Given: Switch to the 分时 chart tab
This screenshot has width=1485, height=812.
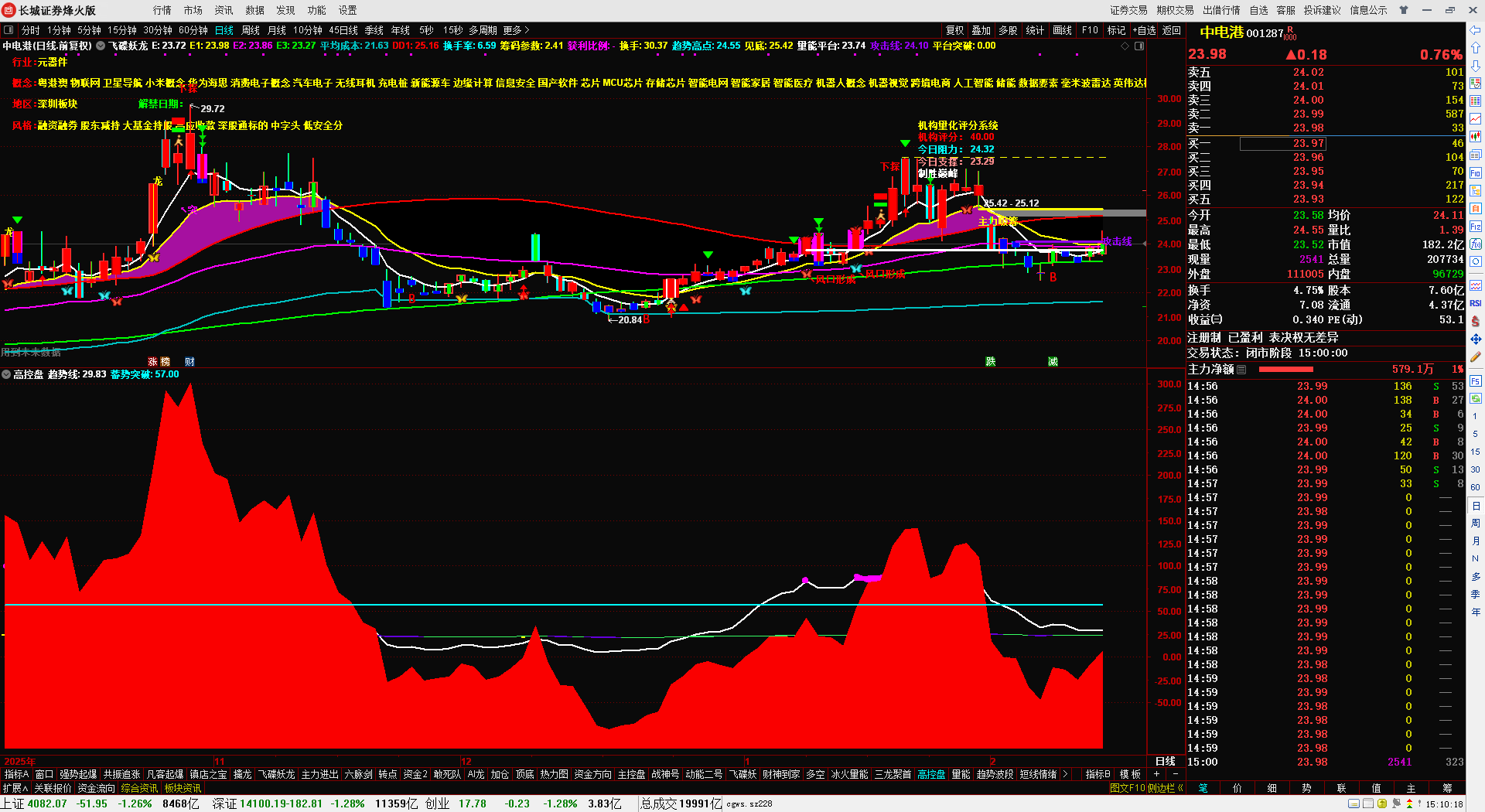Looking at the screenshot, I should (x=31, y=30).
